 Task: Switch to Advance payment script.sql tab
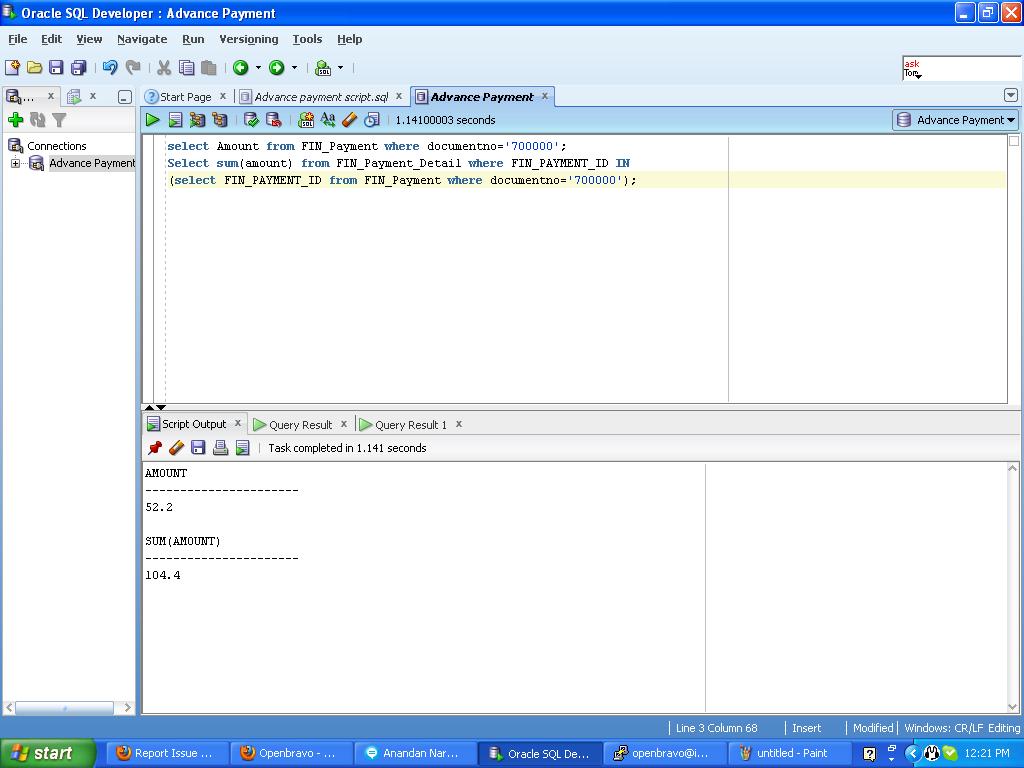320,97
